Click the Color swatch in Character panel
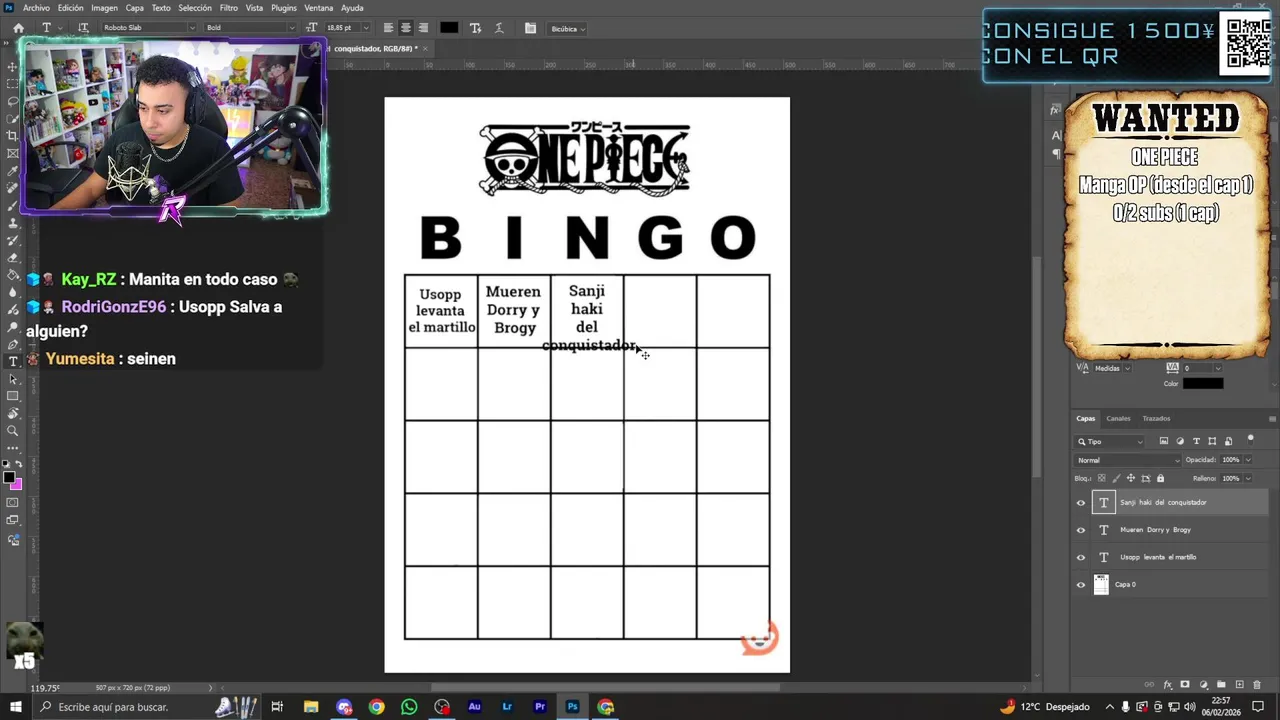Image resolution: width=1280 pixels, height=720 pixels. click(x=1203, y=383)
